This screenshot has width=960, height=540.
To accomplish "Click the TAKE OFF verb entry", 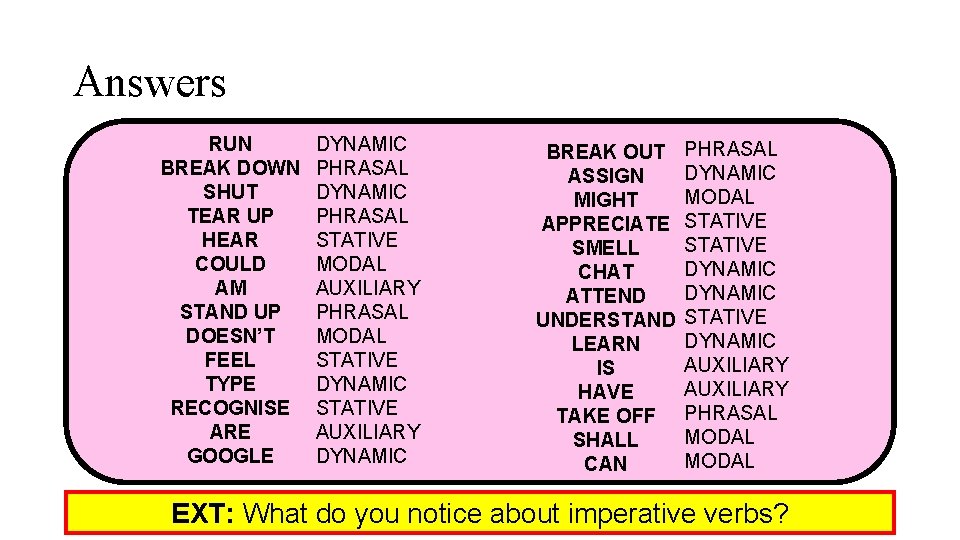I will click(605, 416).
